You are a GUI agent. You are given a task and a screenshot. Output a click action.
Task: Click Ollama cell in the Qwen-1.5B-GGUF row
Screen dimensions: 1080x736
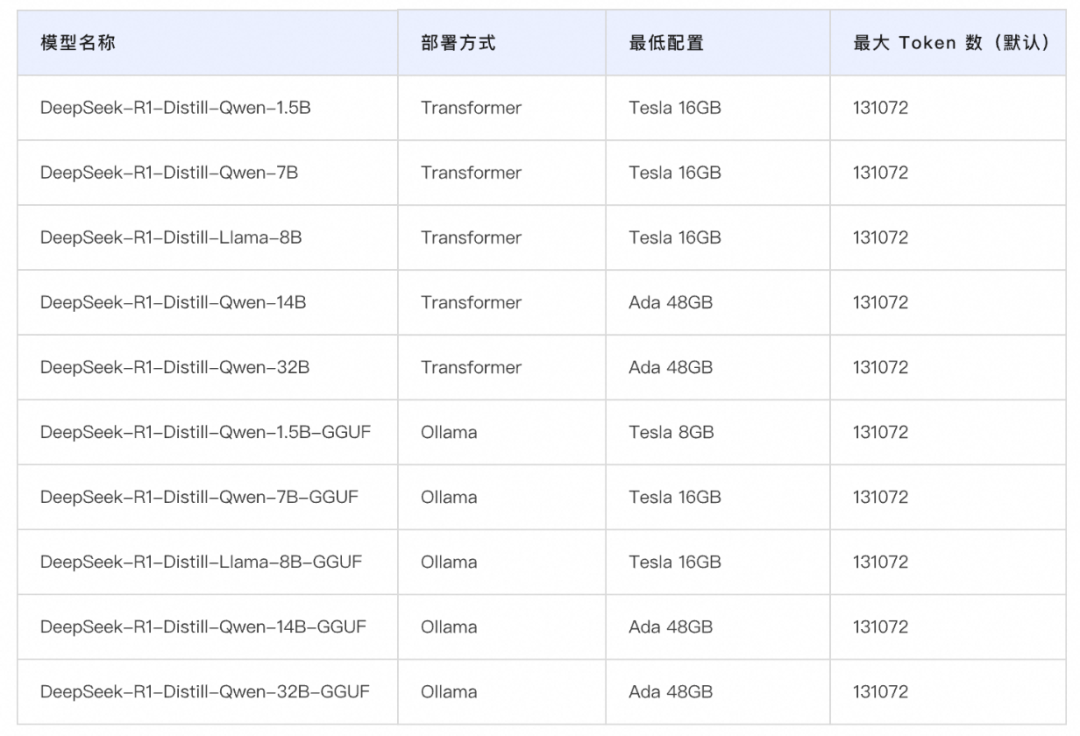pyautogui.click(x=449, y=433)
